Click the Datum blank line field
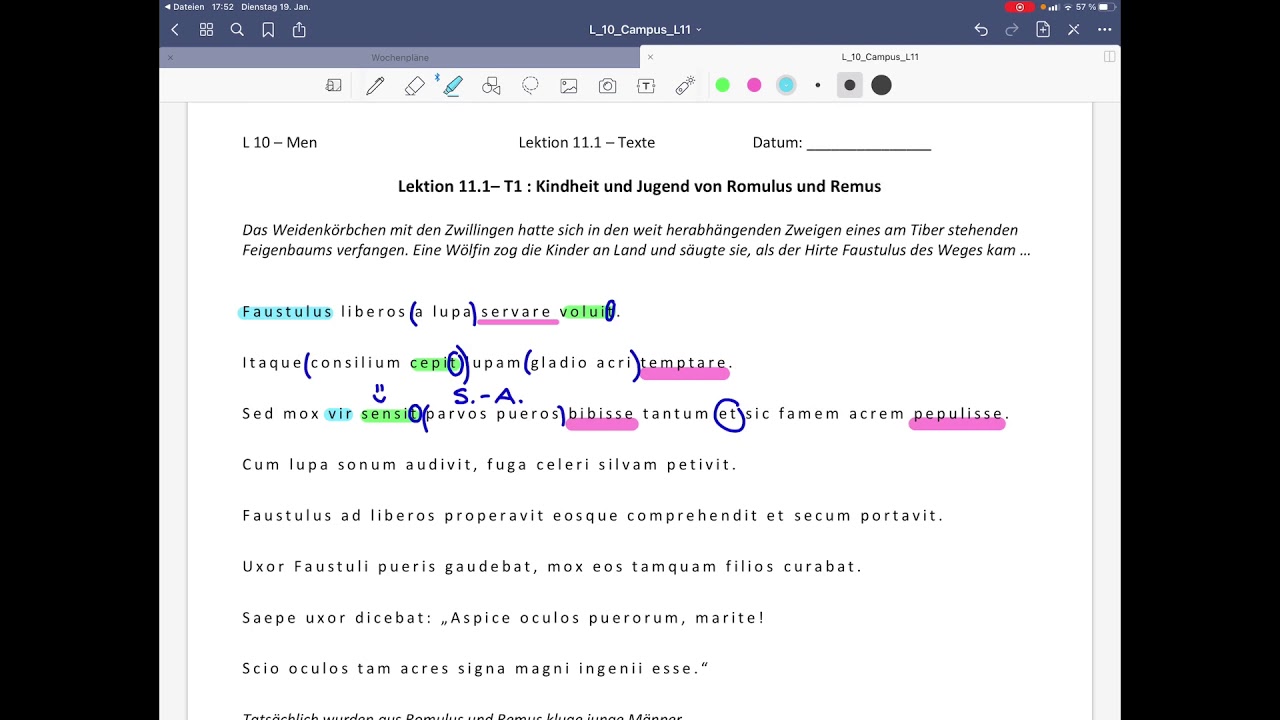The height and width of the screenshot is (720, 1280). pos(869,143)
